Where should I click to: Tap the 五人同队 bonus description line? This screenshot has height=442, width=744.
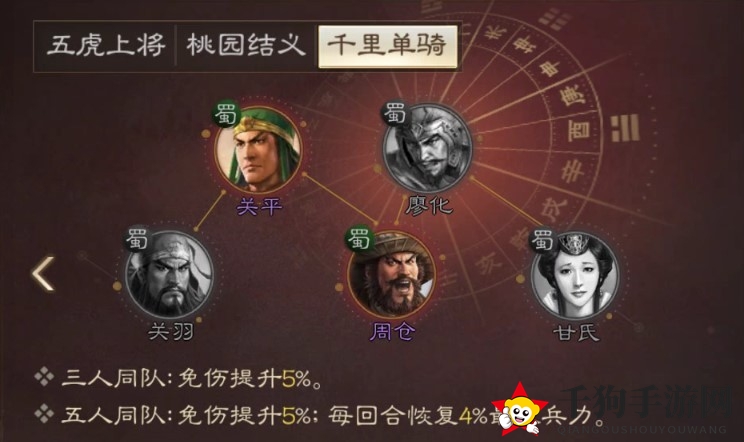coord(320,415)
